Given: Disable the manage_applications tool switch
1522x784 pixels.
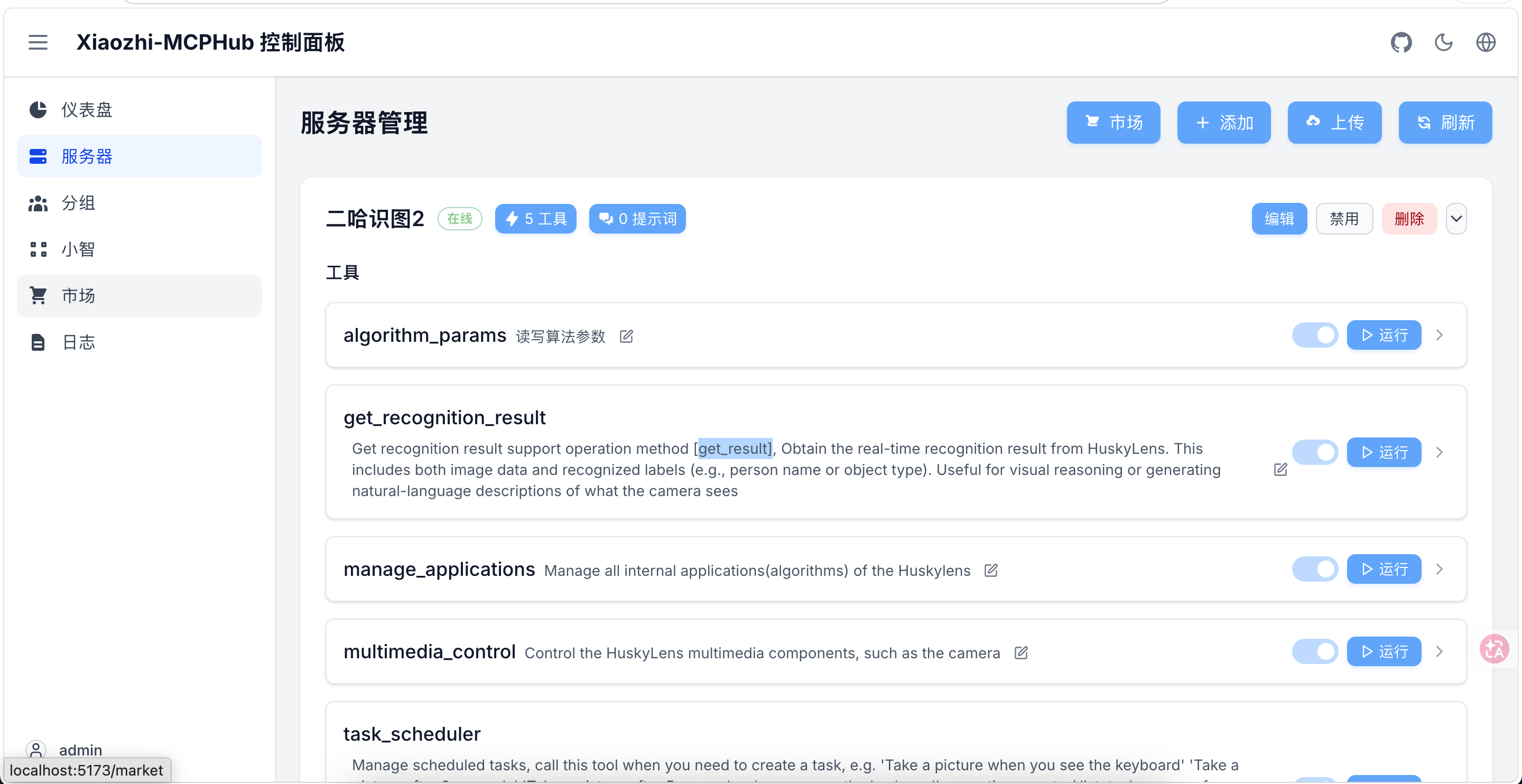Looking at the screenshot, I should [1315, 569].
